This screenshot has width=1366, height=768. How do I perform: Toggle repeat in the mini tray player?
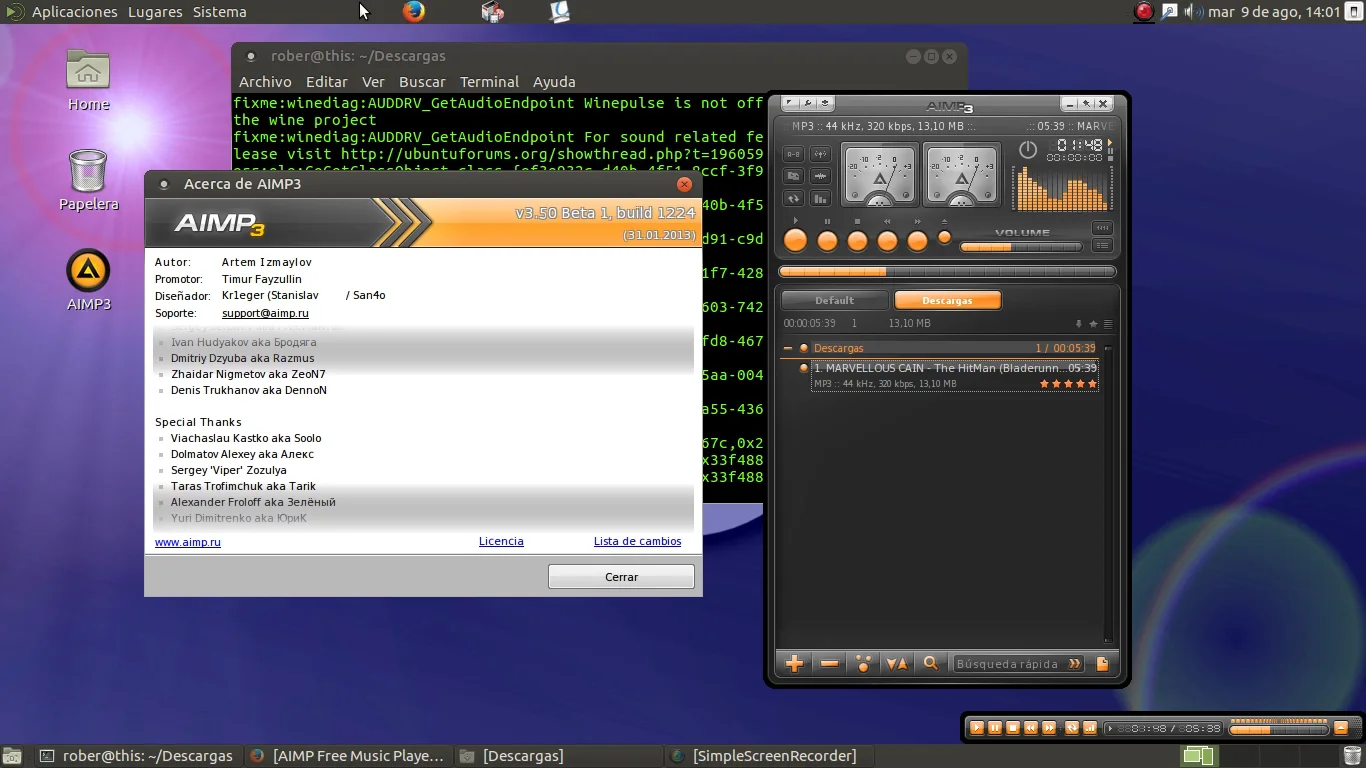click(x=1072, y=728)
